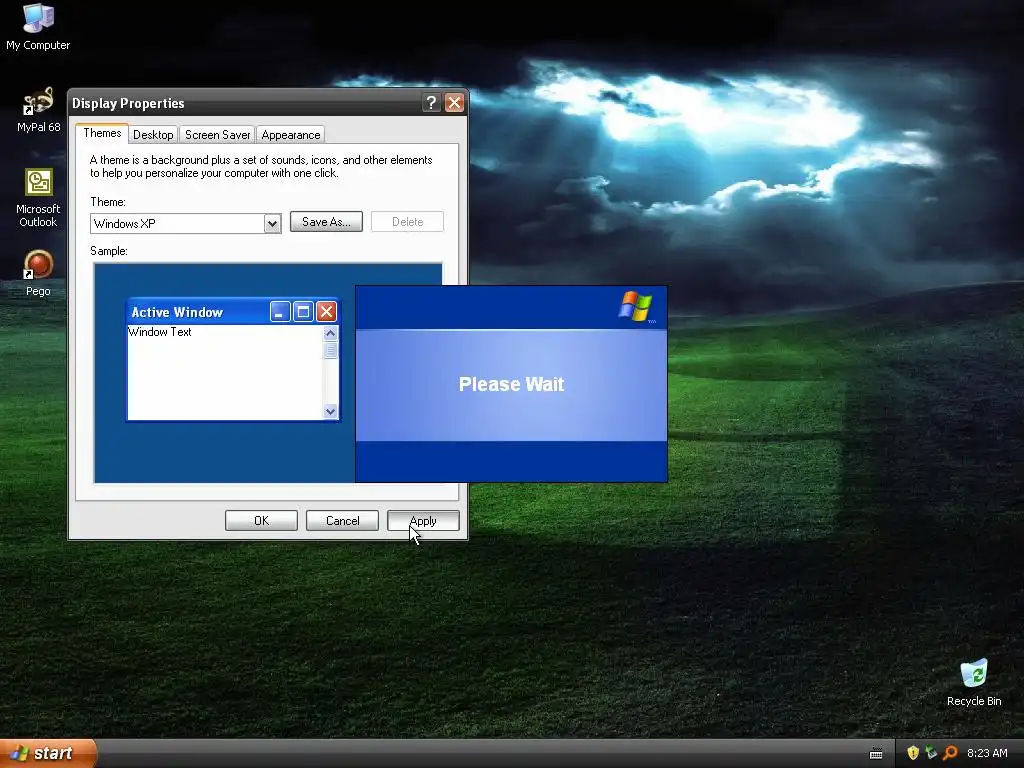The width and height of the screenshot is (1024, 768).
Task: Select the Pego desktop shortcut
Action: [38, 273]
